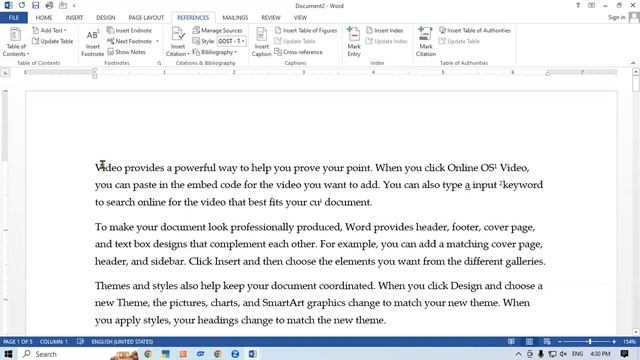Switch to the VIEW tab
The image size is (640, 360).
[x=300, y=18]
